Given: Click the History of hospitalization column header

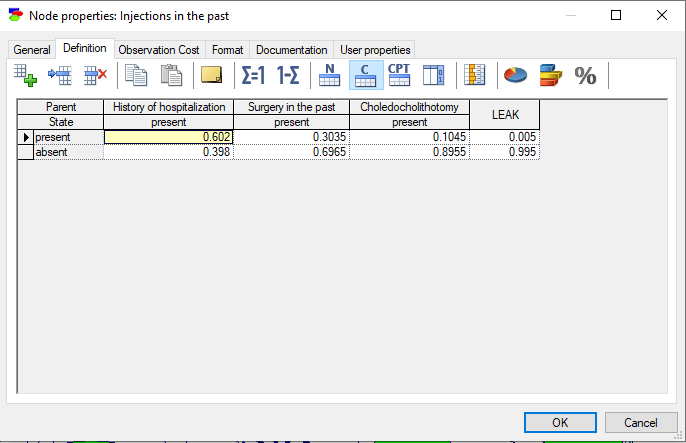Looking at the screenshot, I should (168, 107).
